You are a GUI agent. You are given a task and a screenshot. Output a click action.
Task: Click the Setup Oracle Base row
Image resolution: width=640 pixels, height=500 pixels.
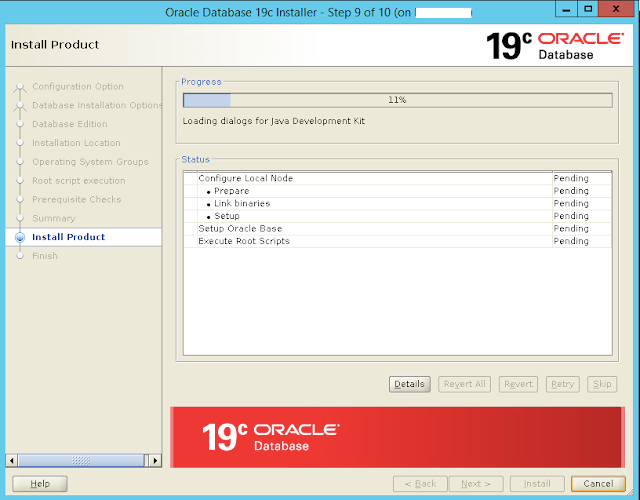coord(398,229)
